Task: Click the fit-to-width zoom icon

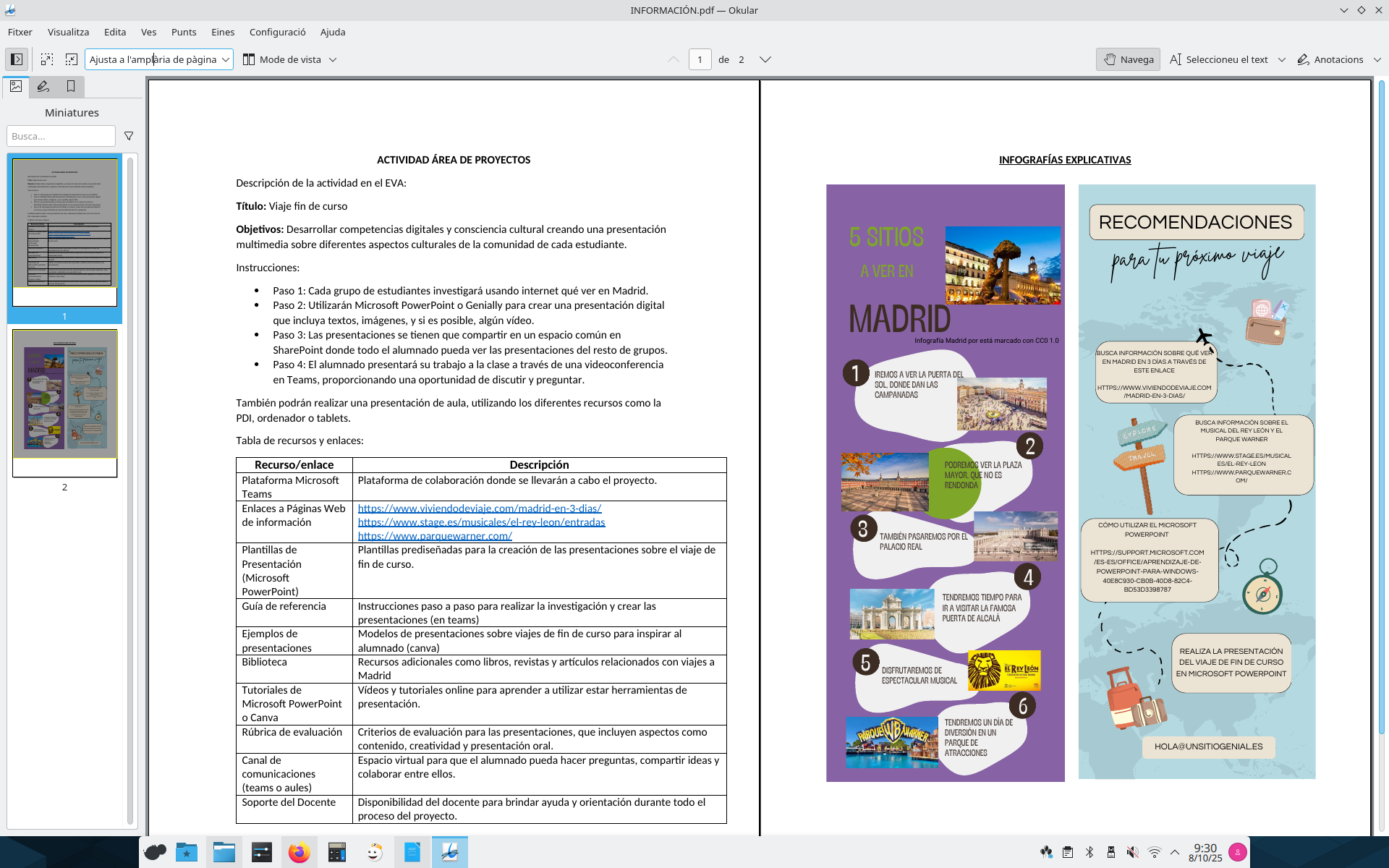Action: 47,59
